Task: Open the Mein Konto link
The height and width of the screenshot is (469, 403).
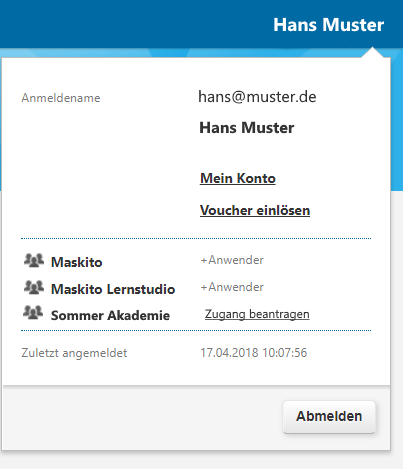Action: pyautogui.click(x=238, y=178)
